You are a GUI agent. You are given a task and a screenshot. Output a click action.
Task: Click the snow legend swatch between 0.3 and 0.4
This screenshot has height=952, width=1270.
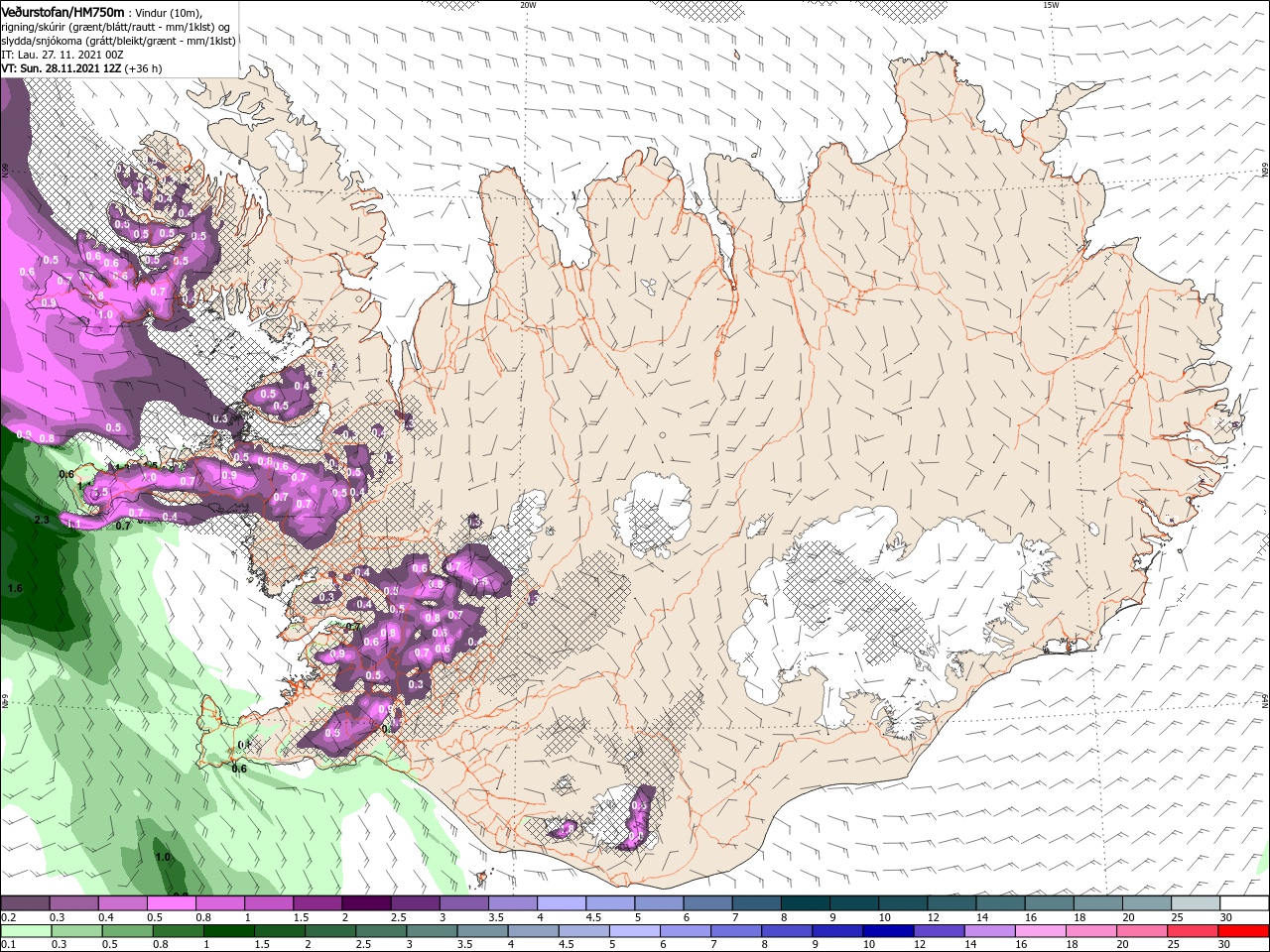[x=73, y=903]
